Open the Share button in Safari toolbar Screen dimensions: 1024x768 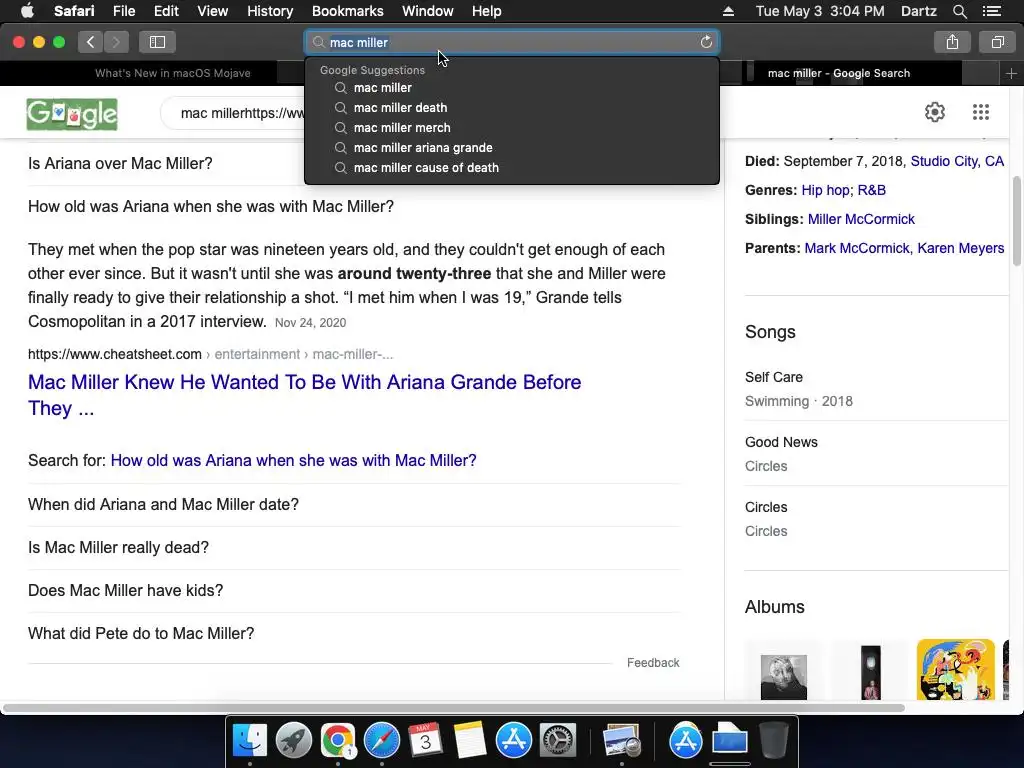coord(952,42)
